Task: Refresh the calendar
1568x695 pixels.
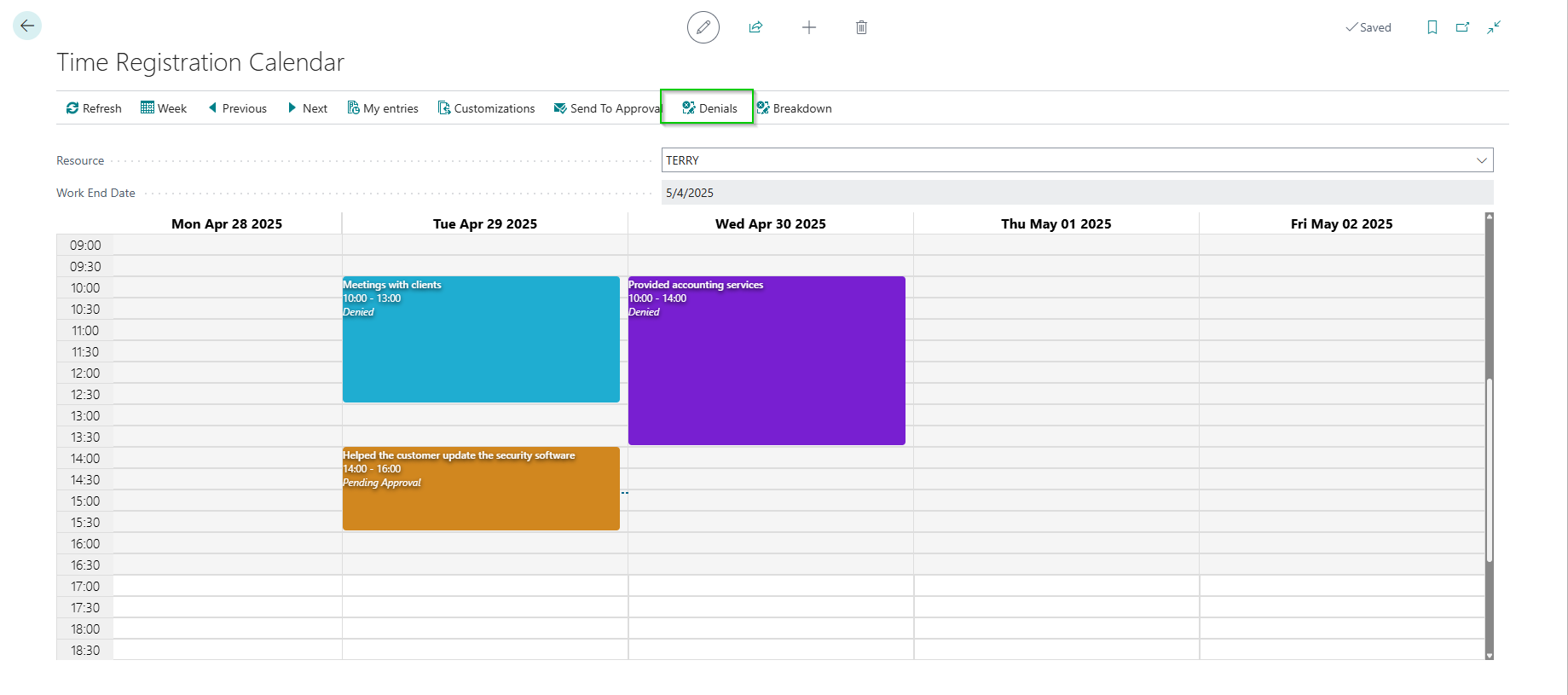Action: [x=94, y=108]
